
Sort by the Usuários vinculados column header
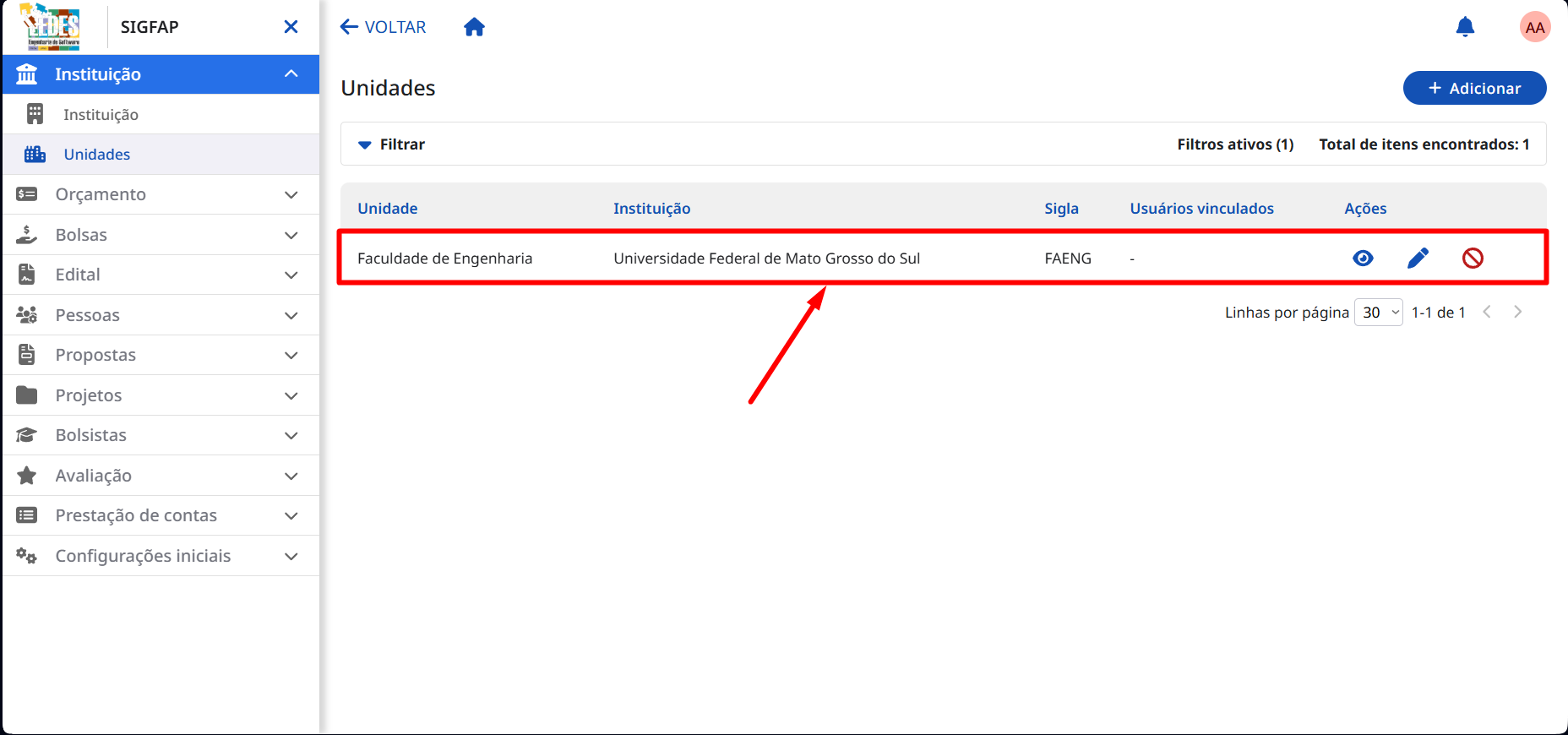click(1202, 209)
